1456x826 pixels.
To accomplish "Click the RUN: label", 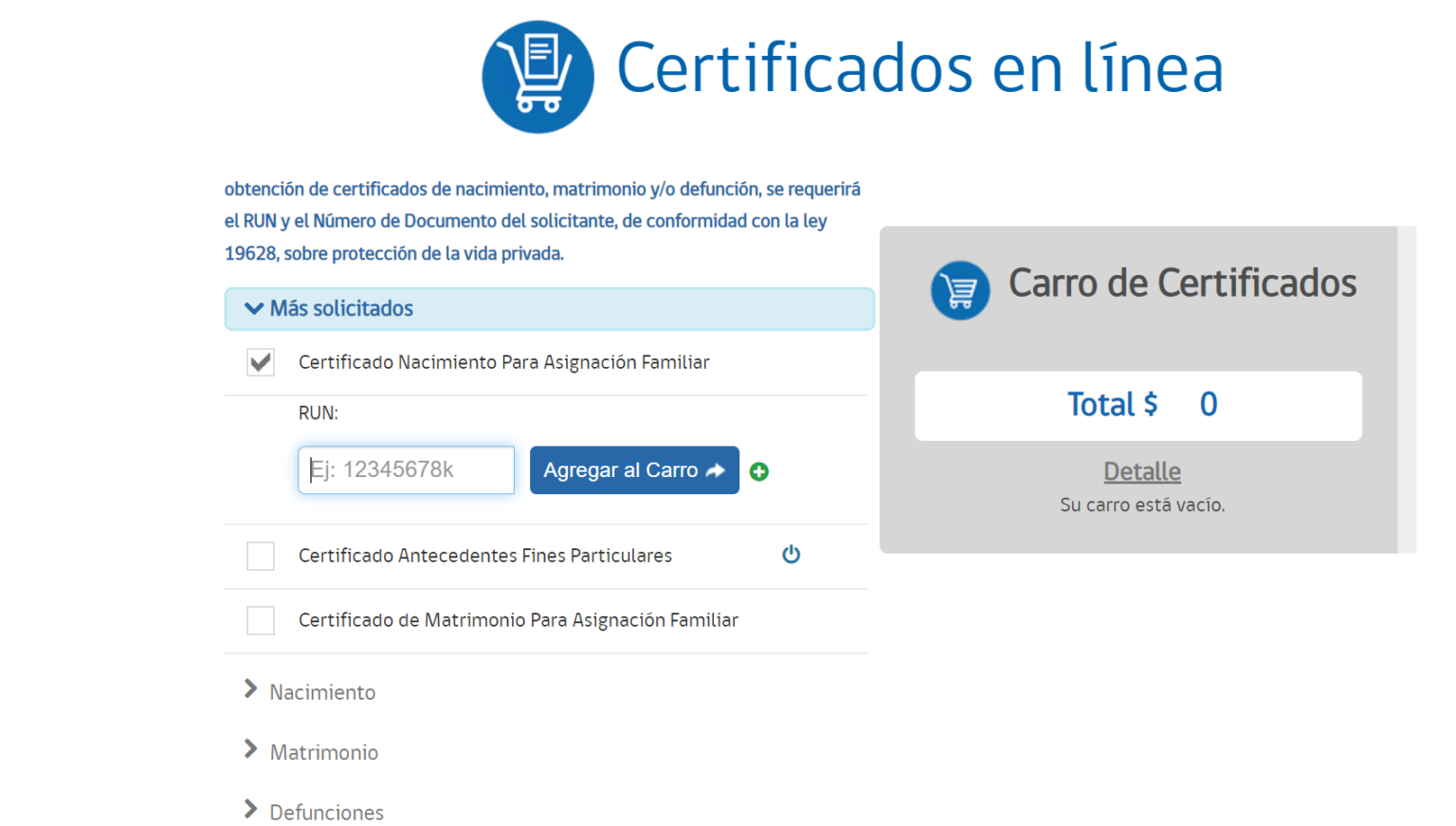I will 318,413.
